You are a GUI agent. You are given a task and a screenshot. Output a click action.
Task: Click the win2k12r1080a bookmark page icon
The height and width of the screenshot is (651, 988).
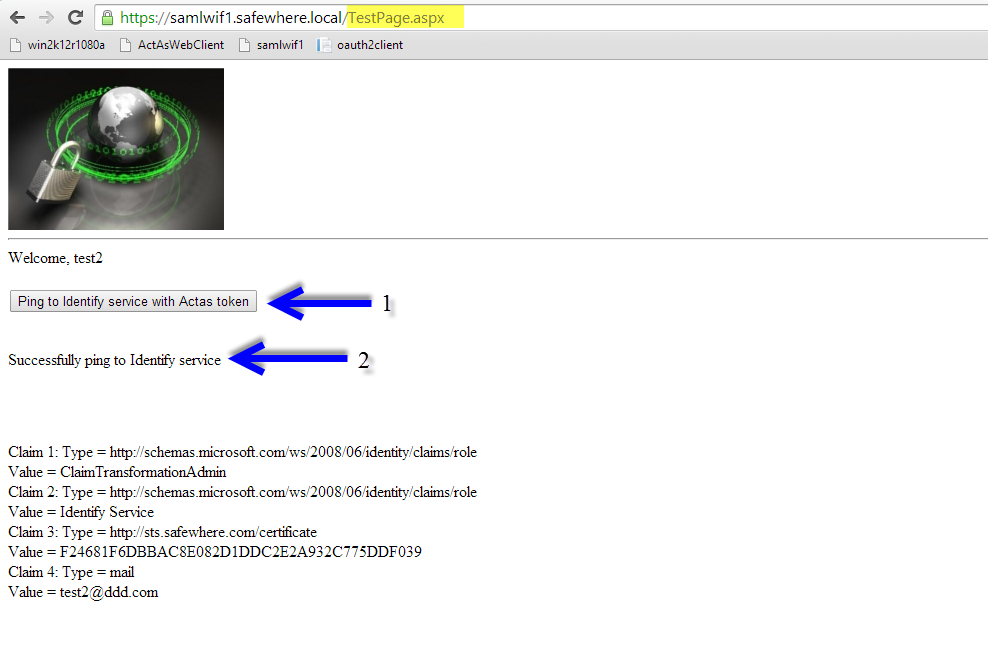coord(14,44)
